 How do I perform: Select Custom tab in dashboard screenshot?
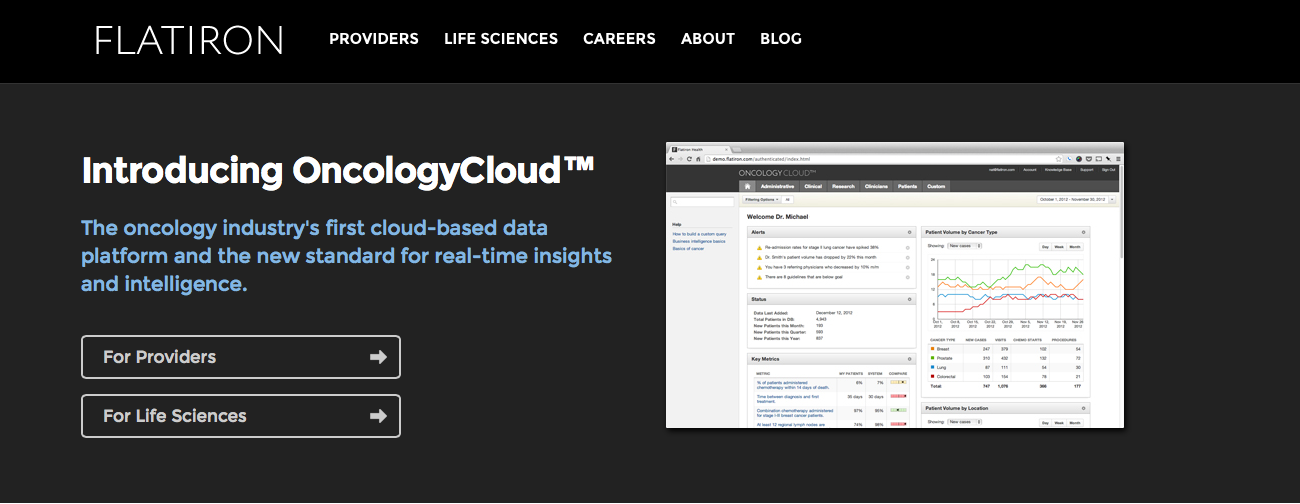(x=936, y=186)
